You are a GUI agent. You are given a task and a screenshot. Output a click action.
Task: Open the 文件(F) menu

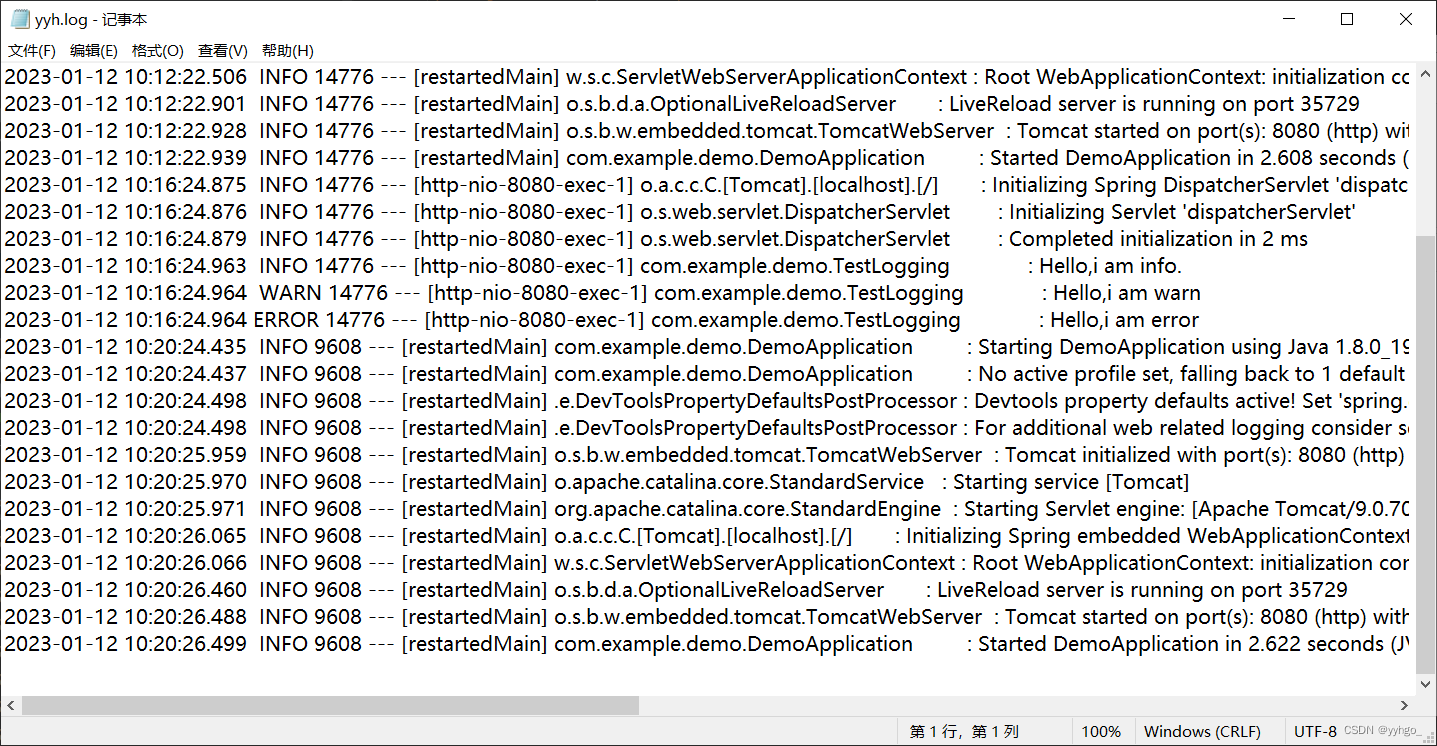point(32,51)
